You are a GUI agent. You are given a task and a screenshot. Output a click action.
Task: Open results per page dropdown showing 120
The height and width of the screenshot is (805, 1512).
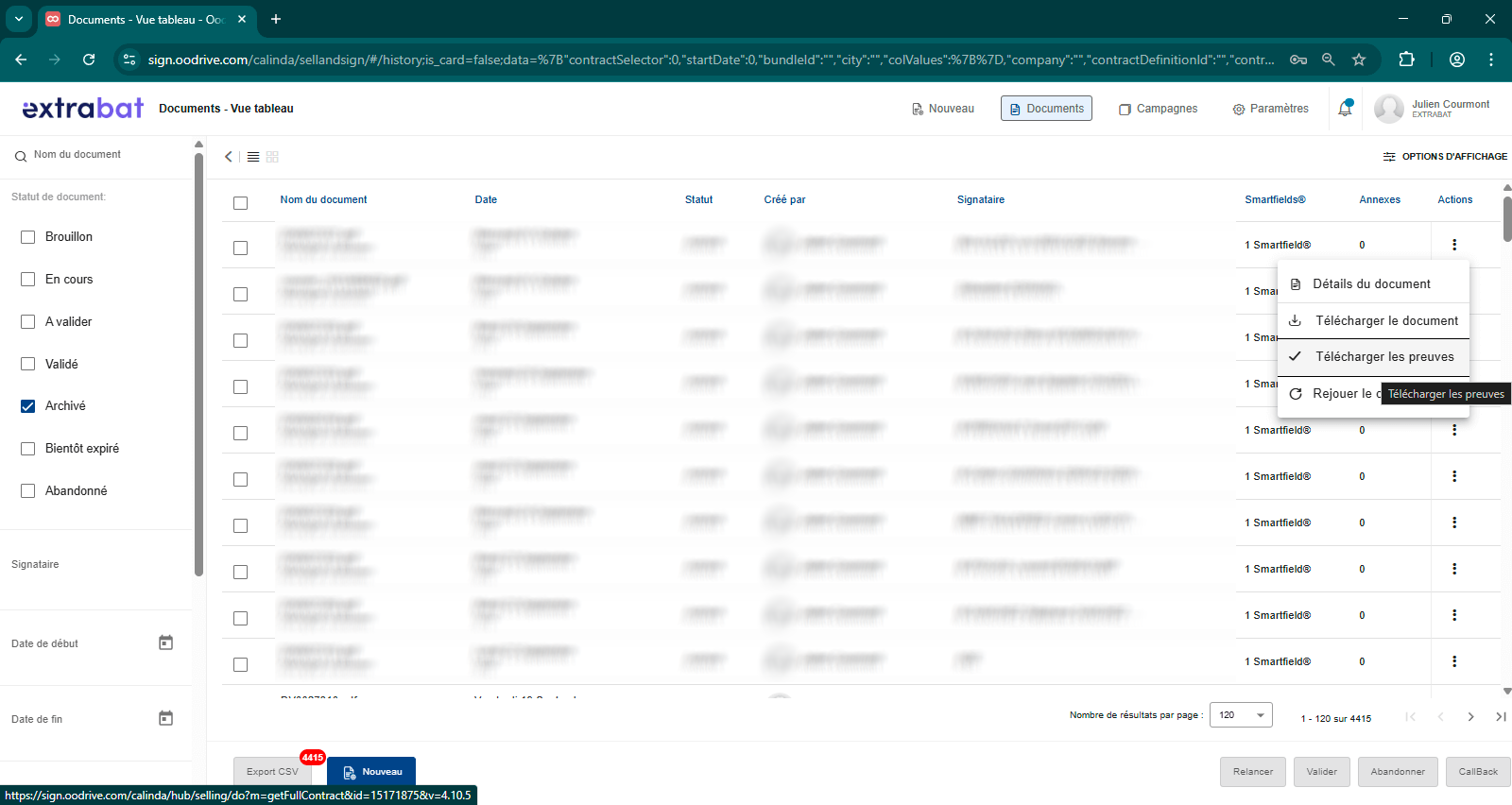click(x=1243, y=715)
